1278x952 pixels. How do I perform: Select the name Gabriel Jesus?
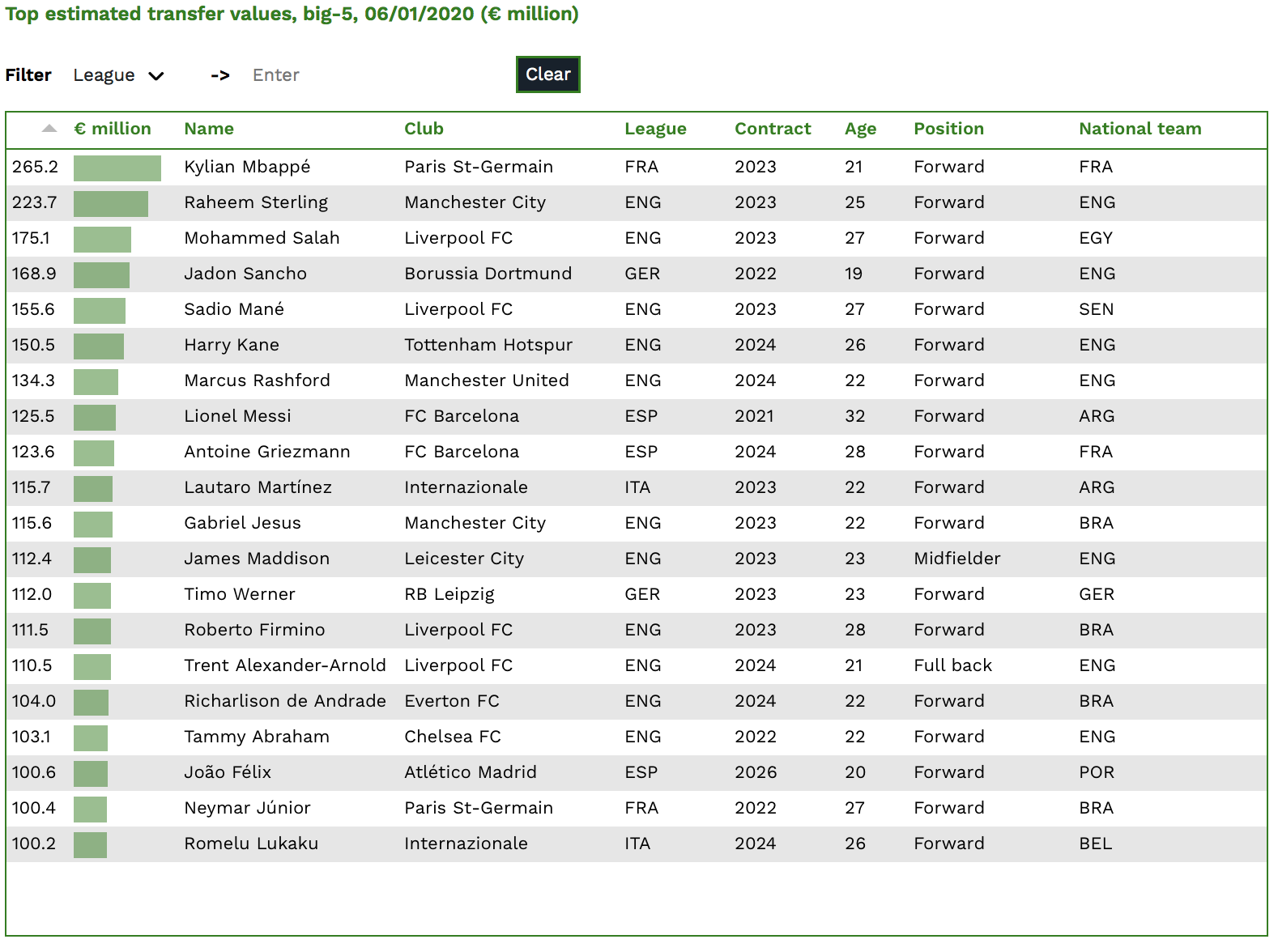[x=242, y=523]
